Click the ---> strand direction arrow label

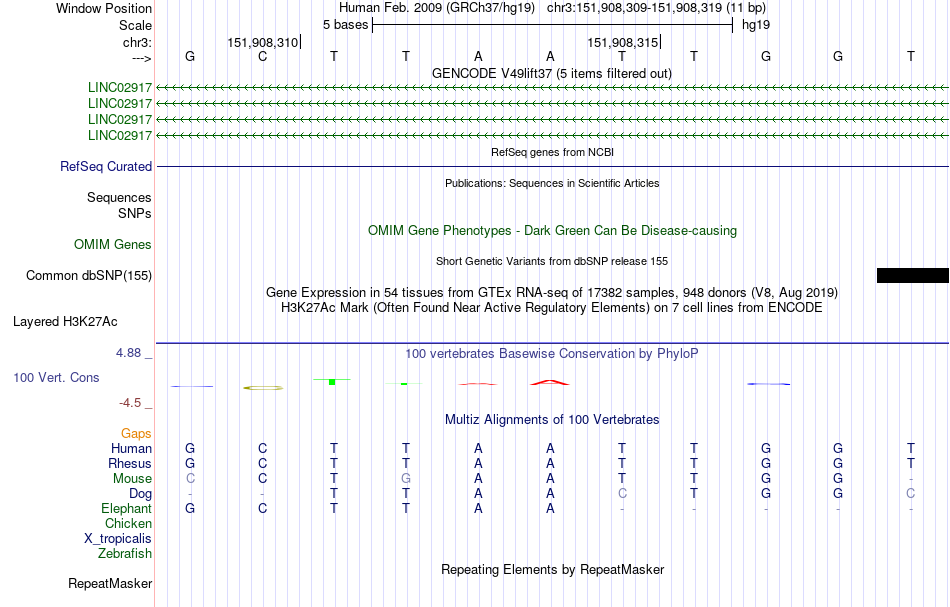pos(142,58)
